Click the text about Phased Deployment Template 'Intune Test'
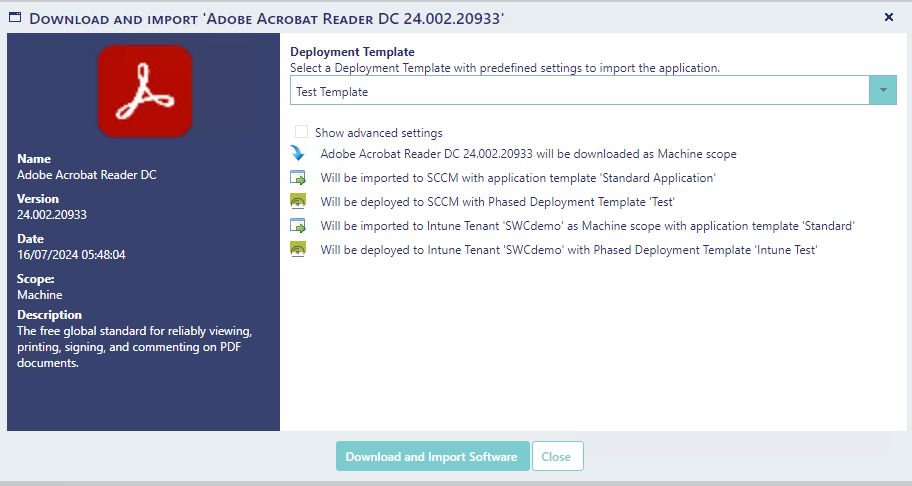Screen dimensions: 912x486 pyautogui.click(x=568, y=250)
